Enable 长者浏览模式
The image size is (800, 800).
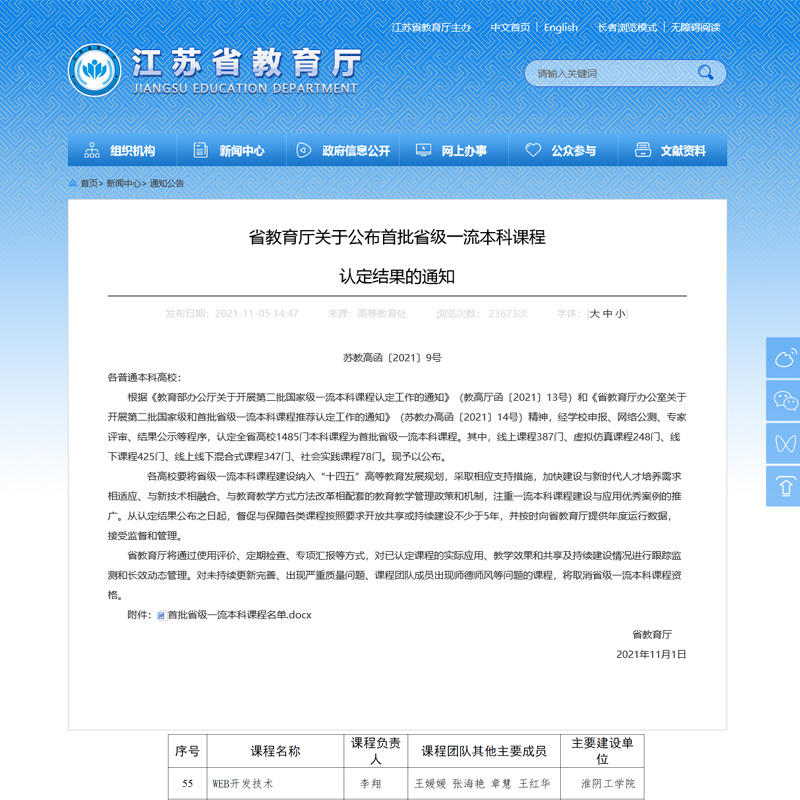(x=627, y=28)
